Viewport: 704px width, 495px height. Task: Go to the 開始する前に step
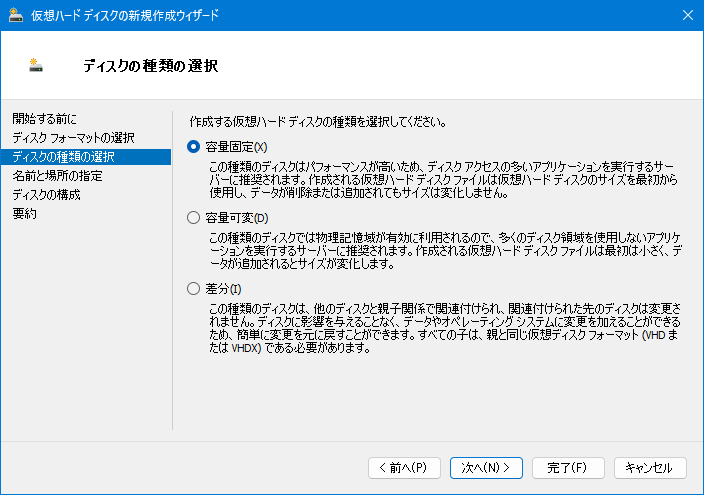pos(44,119)
